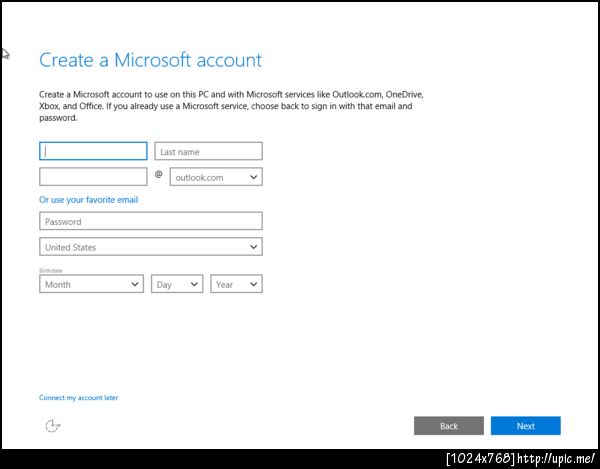Open the Ease of Access icon
600x469 pixels.
[53, 426]
